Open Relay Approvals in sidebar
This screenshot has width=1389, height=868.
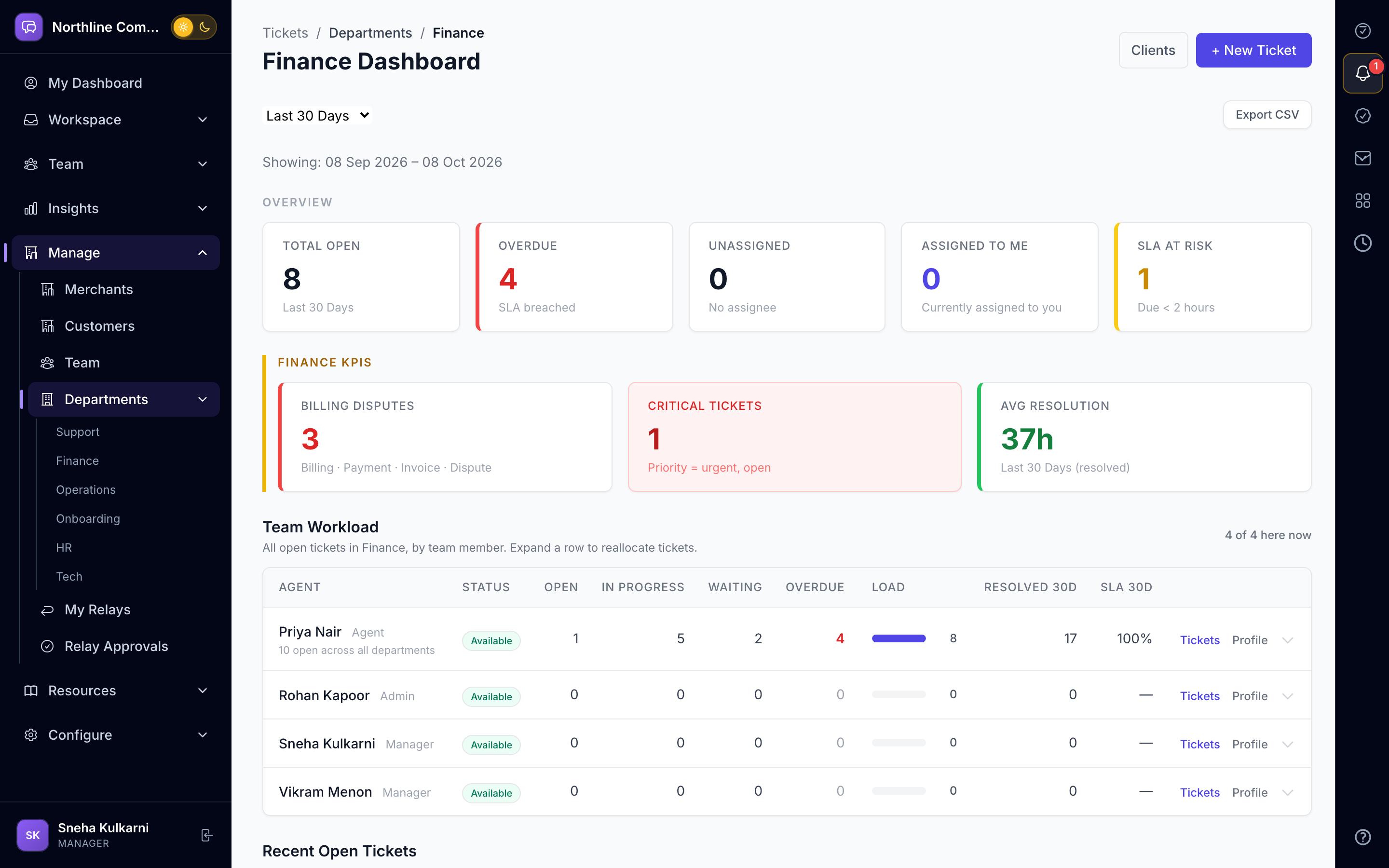(124, 646)
